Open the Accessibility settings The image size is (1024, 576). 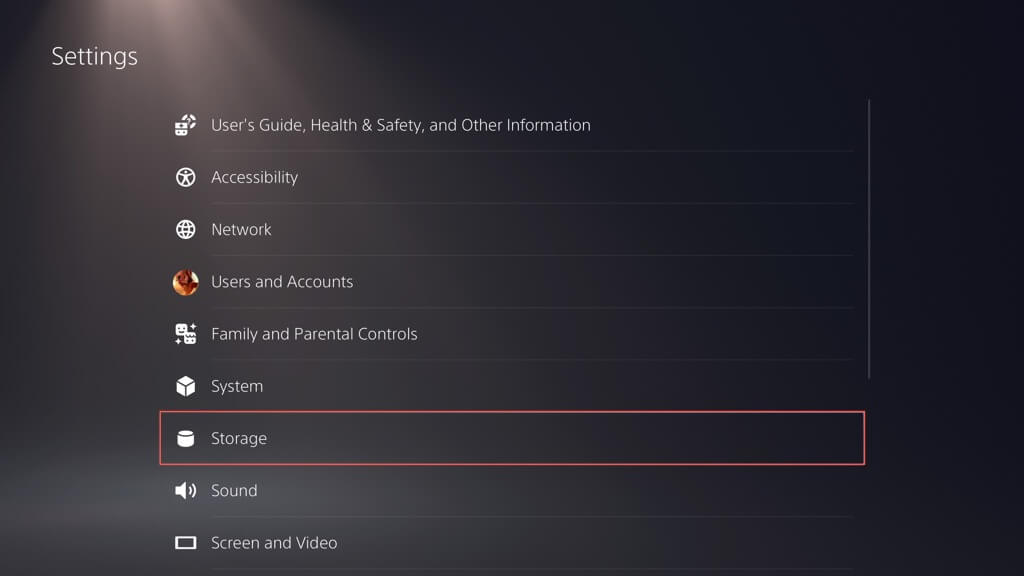254,177
